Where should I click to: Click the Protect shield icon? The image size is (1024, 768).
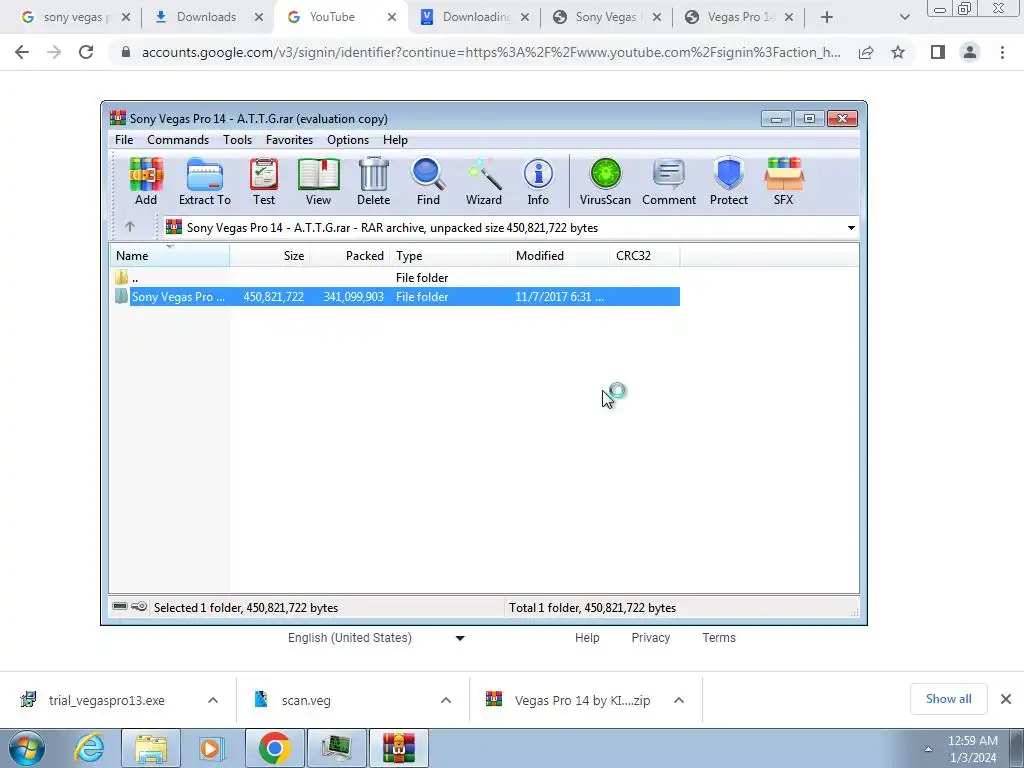point(729,182)
